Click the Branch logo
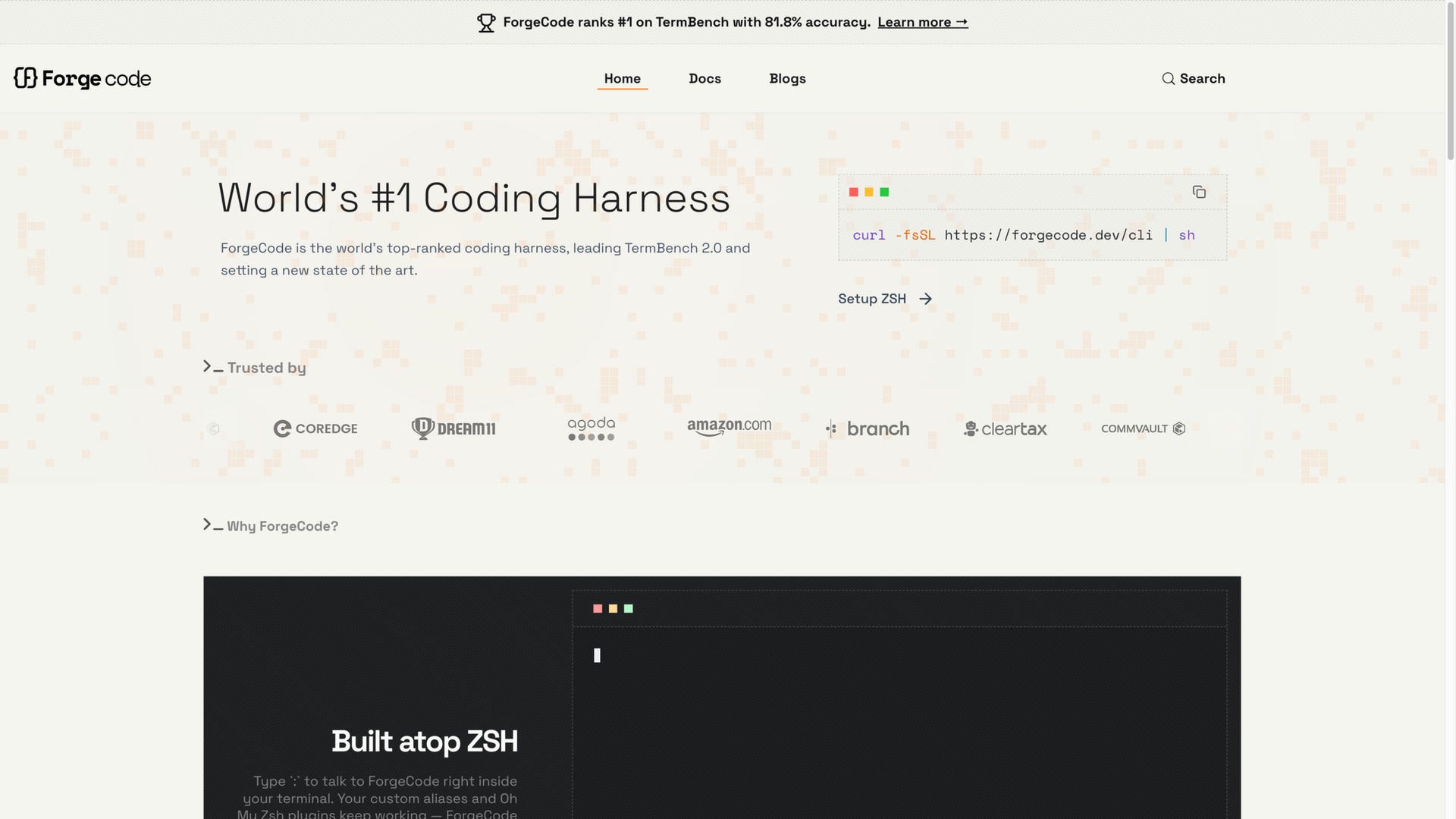 868,428
